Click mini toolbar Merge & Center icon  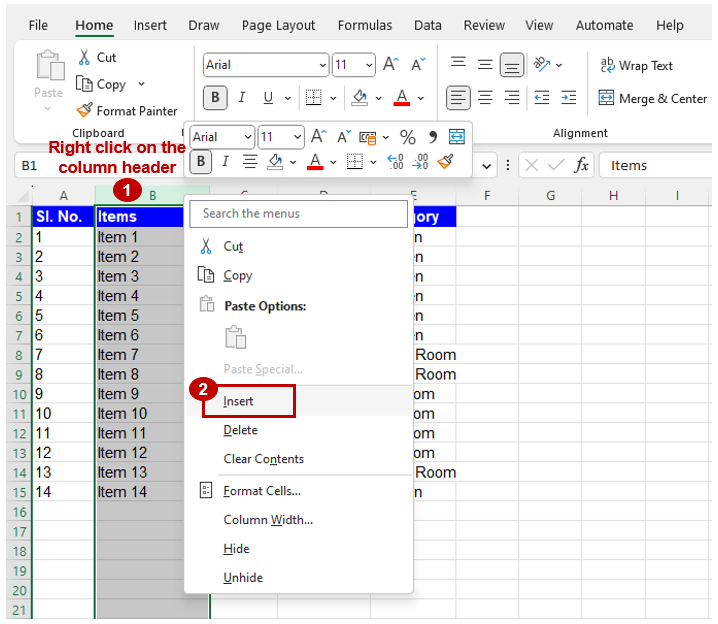point(457,136)
